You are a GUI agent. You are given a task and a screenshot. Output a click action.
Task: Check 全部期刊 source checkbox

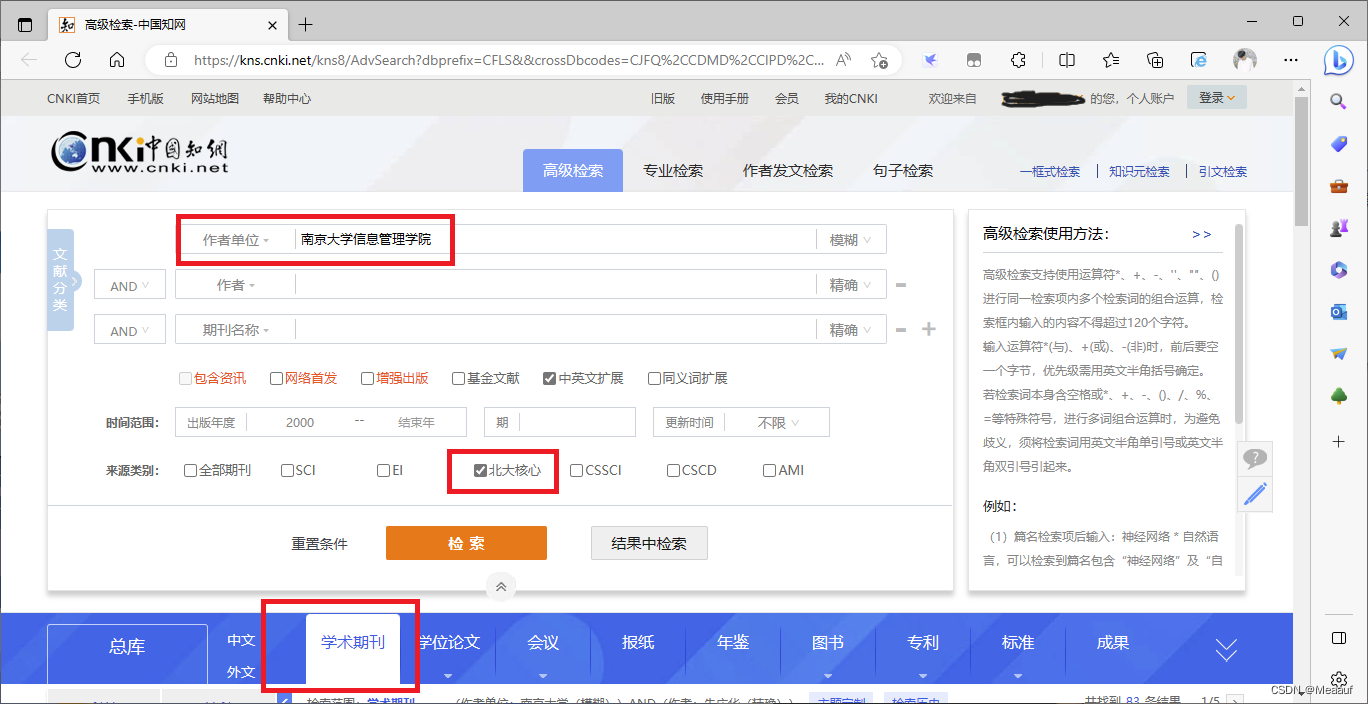click(190, 470)
